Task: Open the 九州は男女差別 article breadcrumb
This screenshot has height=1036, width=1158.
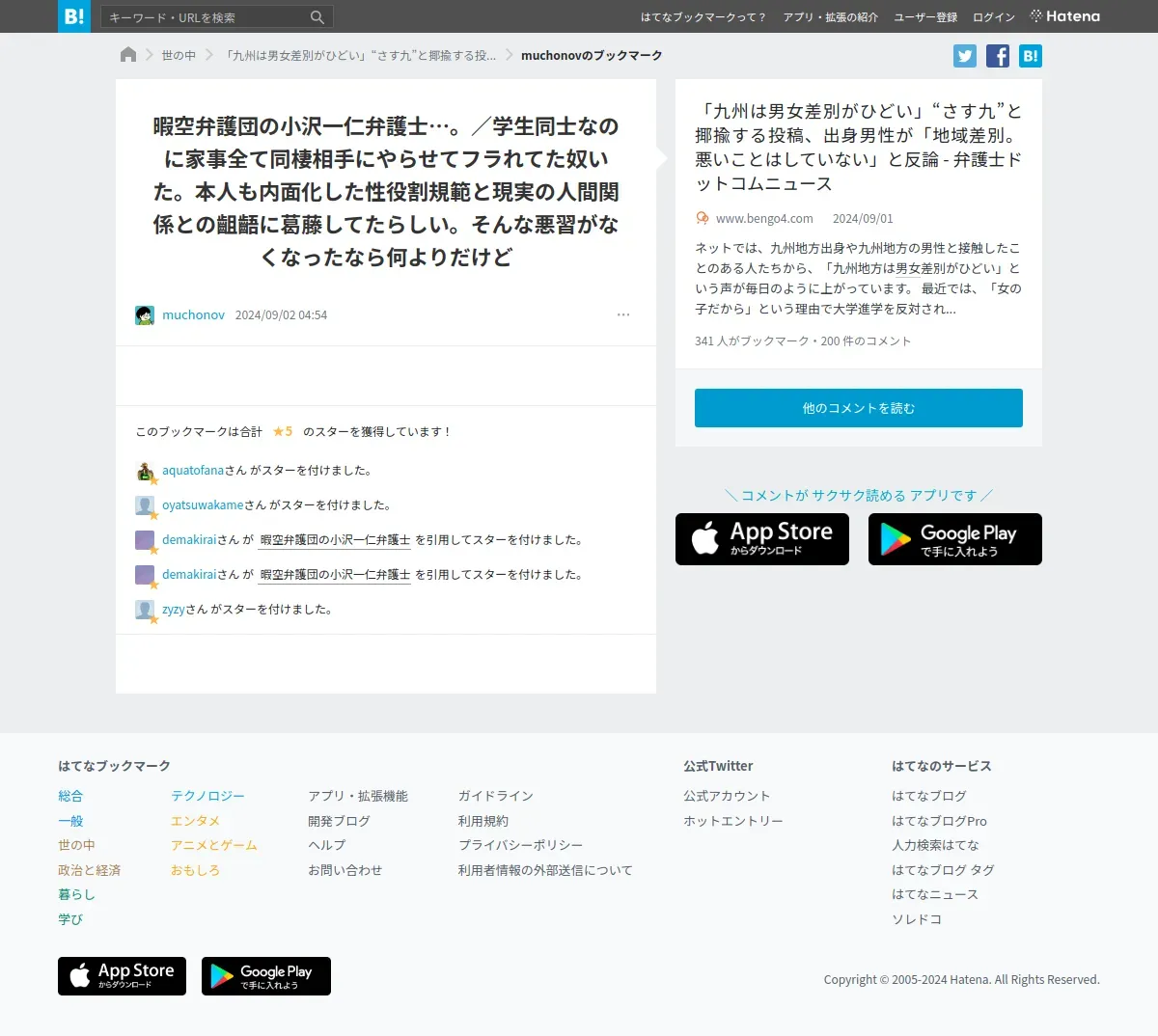Action: click(x=359, y=55)
